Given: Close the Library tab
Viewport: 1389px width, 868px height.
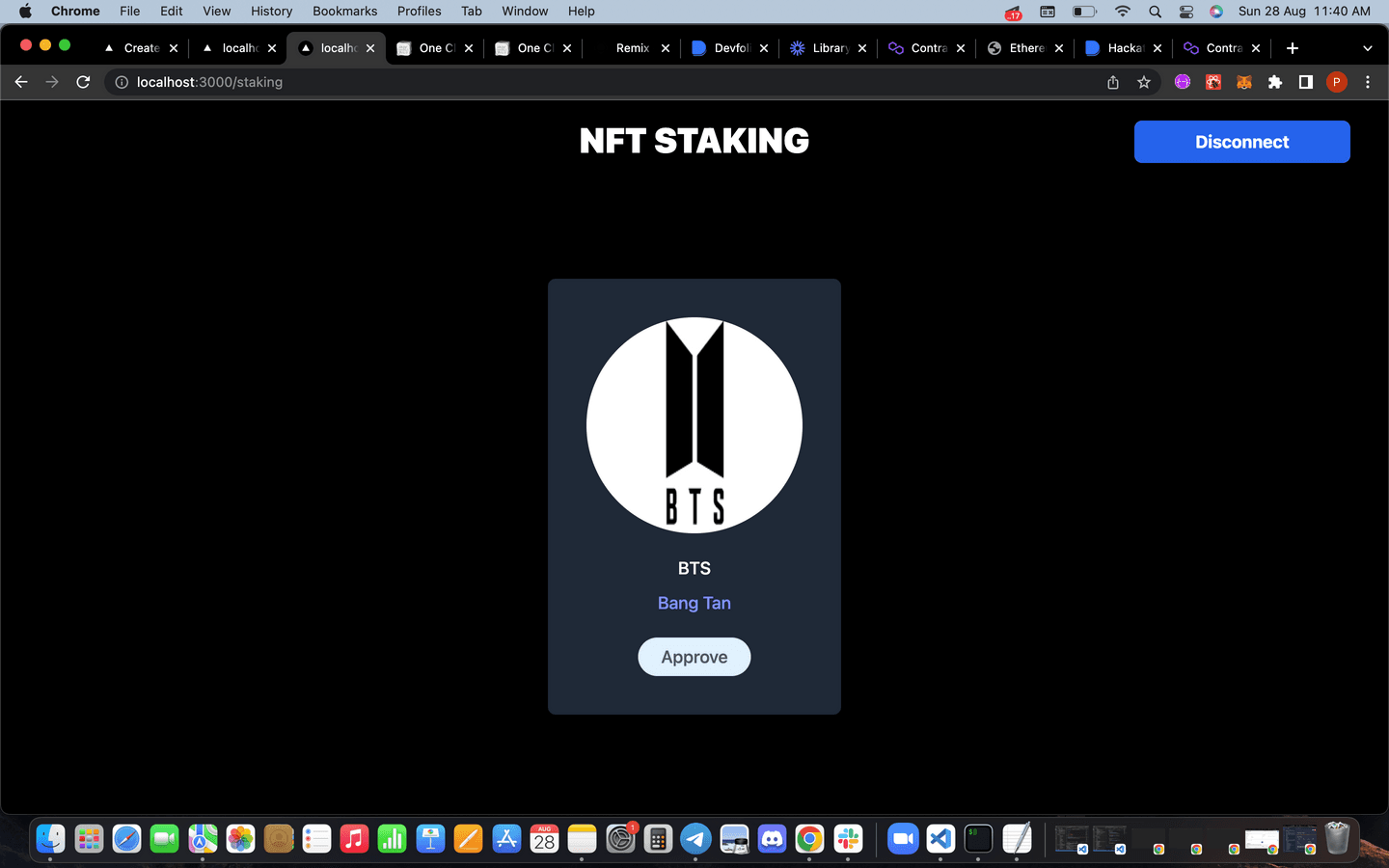Looking at the screenshot, I should pyautogui.click(x=862, y=48).
